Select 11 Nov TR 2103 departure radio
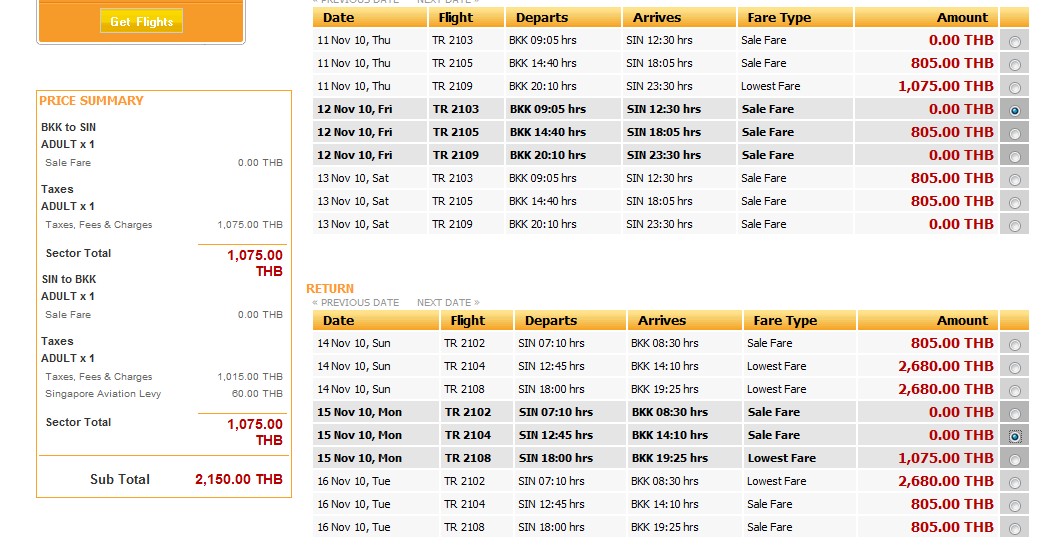Viewport: 1042px width, 552px height. [1015, 41]
